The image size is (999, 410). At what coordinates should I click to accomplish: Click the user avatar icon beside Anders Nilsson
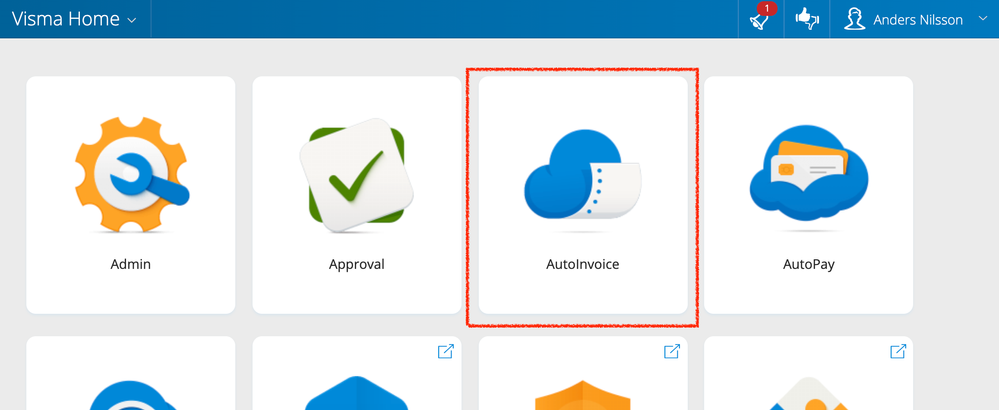point(854,19)
